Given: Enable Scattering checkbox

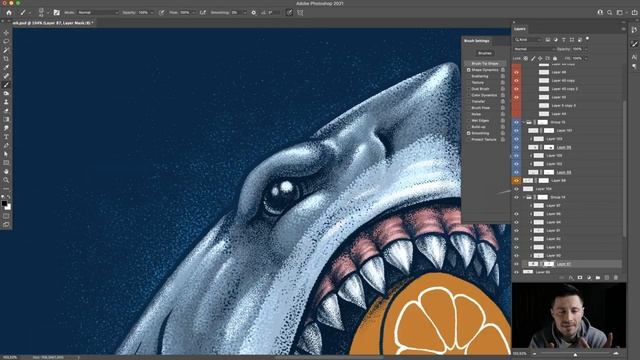Looking at the screenshot, I should tap(469, 76).
